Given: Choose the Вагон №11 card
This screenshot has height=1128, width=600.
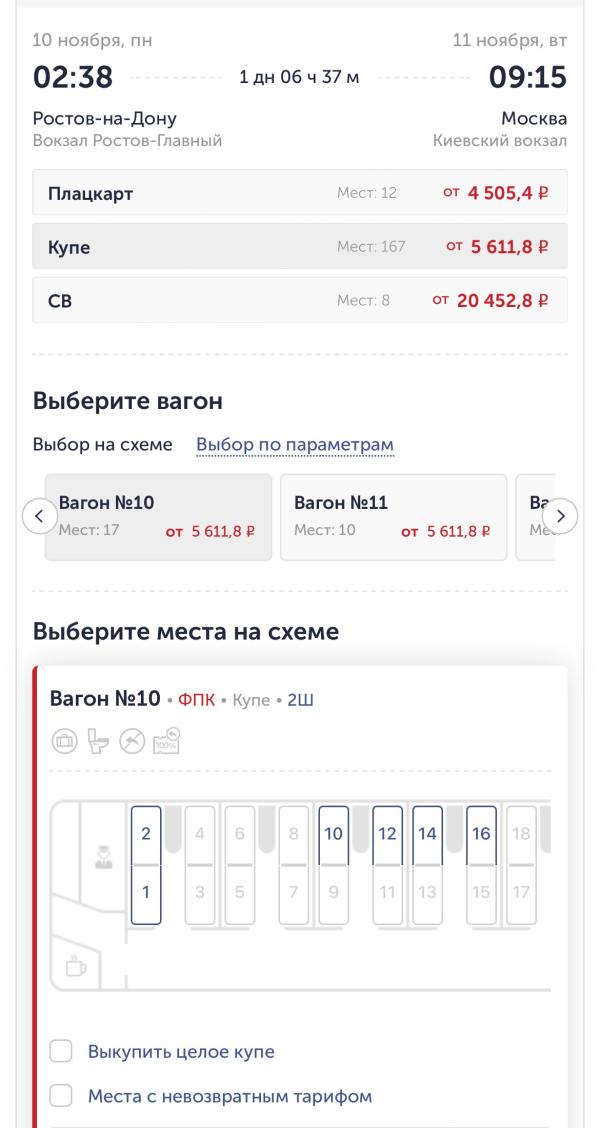Looking at the screenshot, I should [x=393, y=517].
